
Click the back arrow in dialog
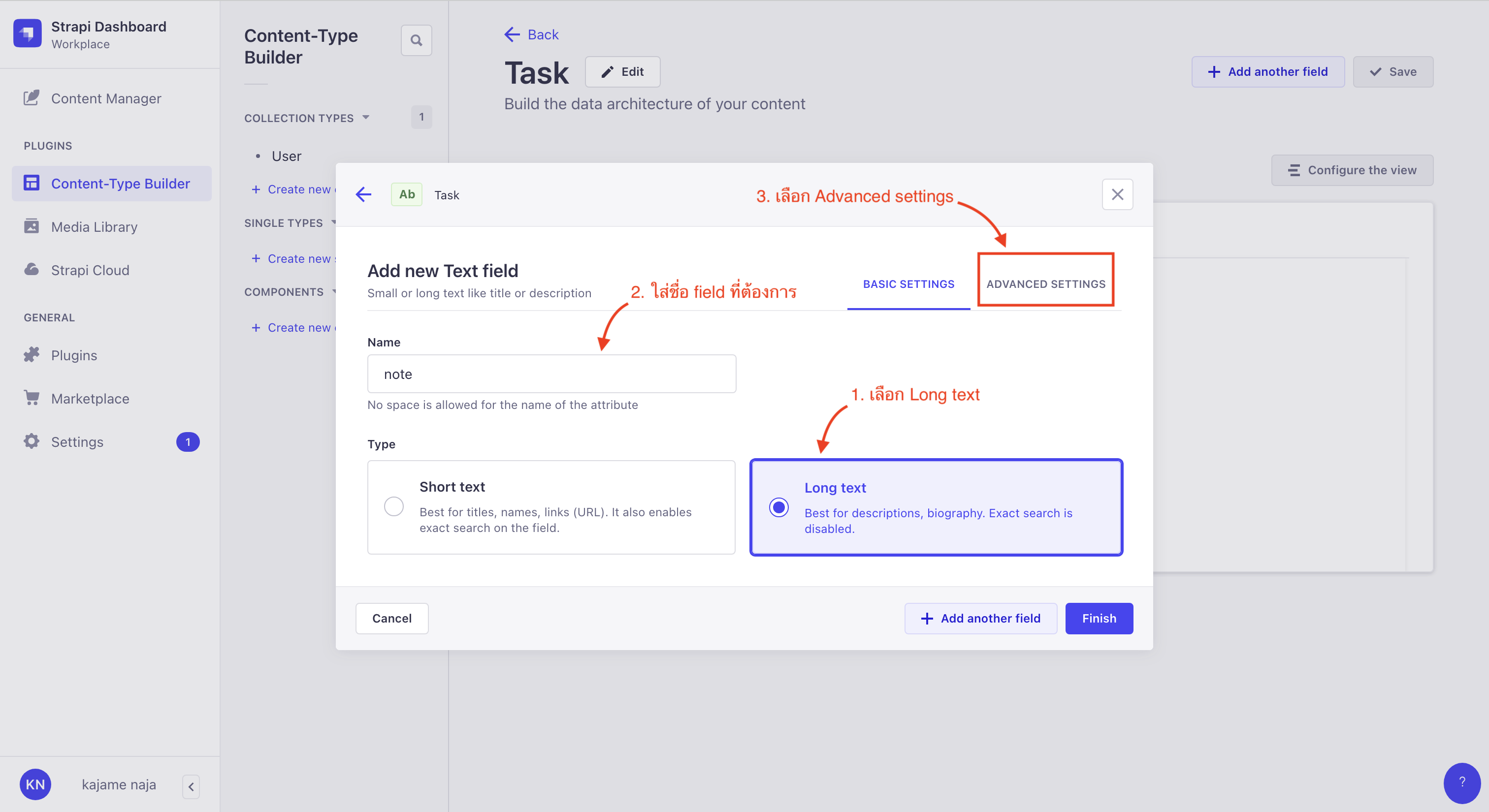pyautogui.click(x=363, y=195)
